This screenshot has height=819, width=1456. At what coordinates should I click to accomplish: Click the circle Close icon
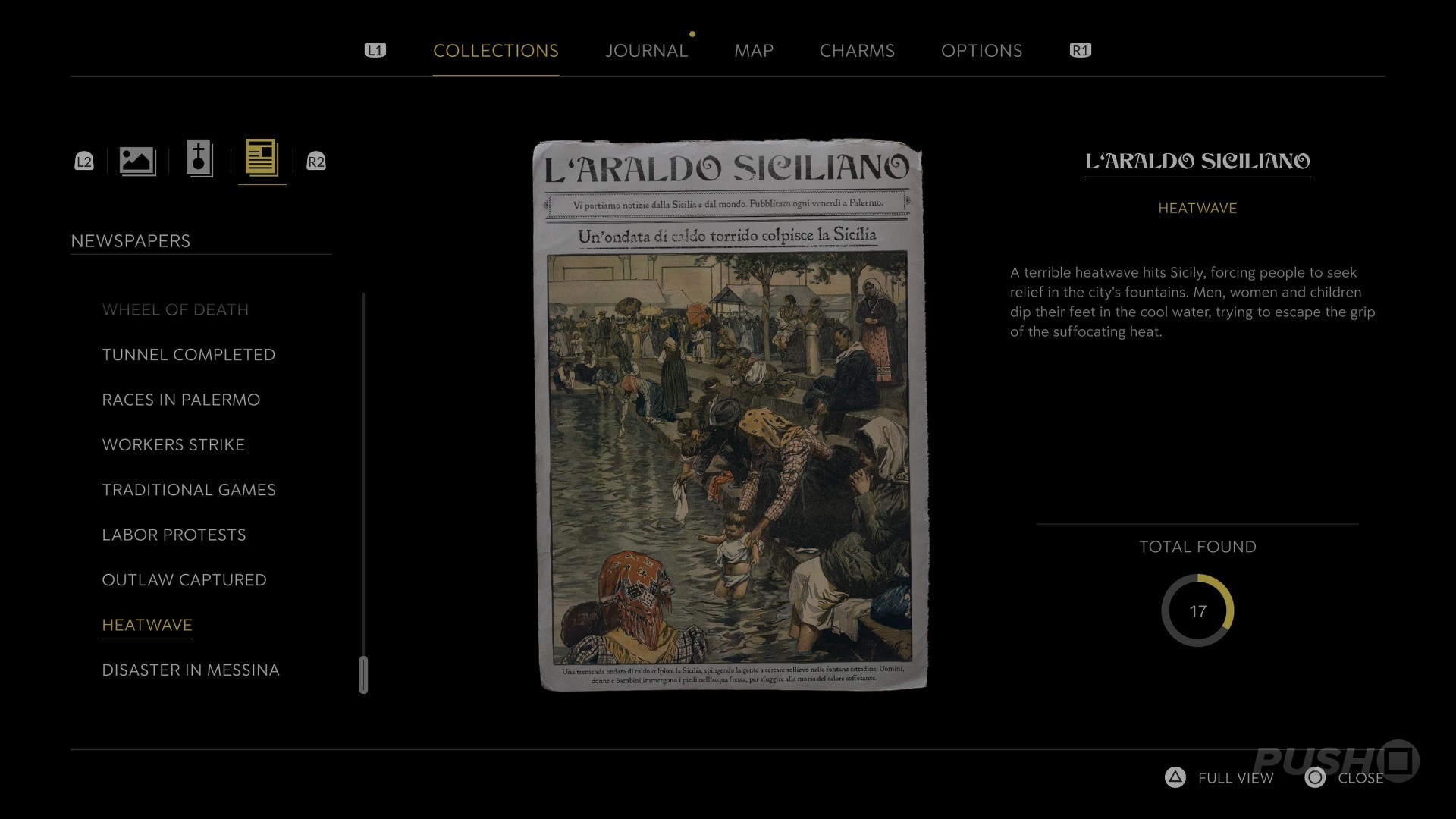click(x=1315, y=777)
